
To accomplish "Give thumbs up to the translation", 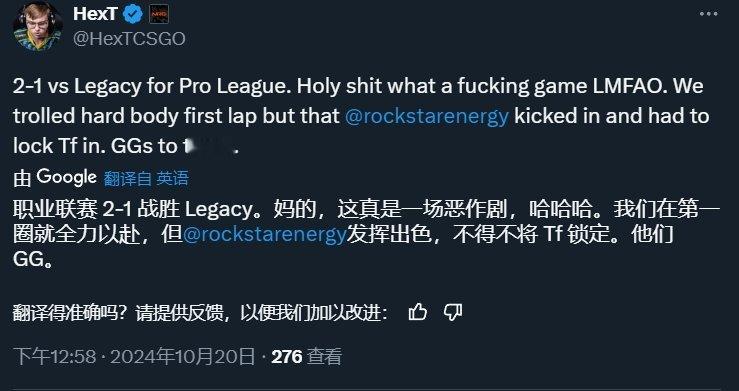I will tap(418, 312).
